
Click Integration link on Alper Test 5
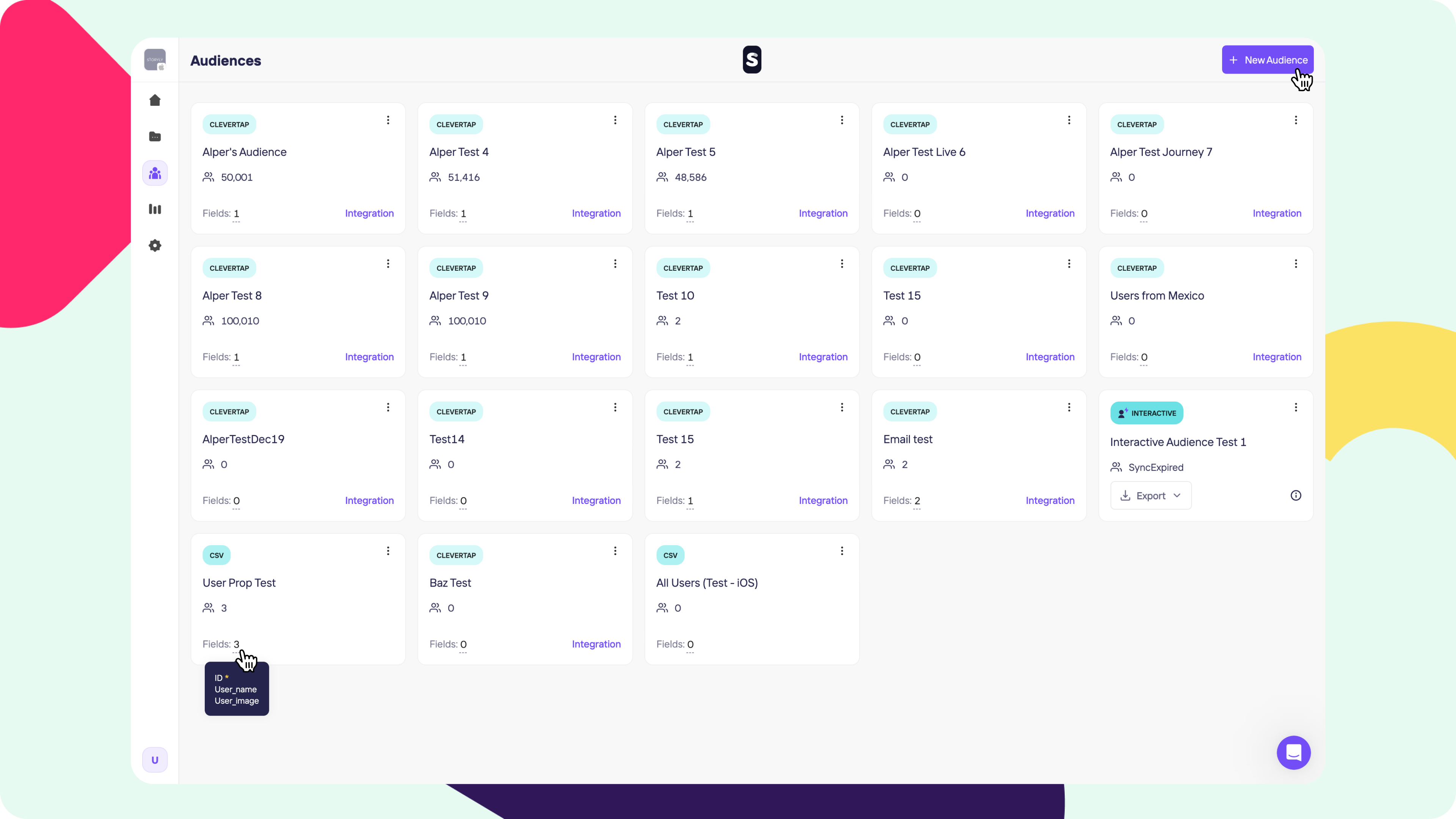pyautogui.click(x=823, y=213)
